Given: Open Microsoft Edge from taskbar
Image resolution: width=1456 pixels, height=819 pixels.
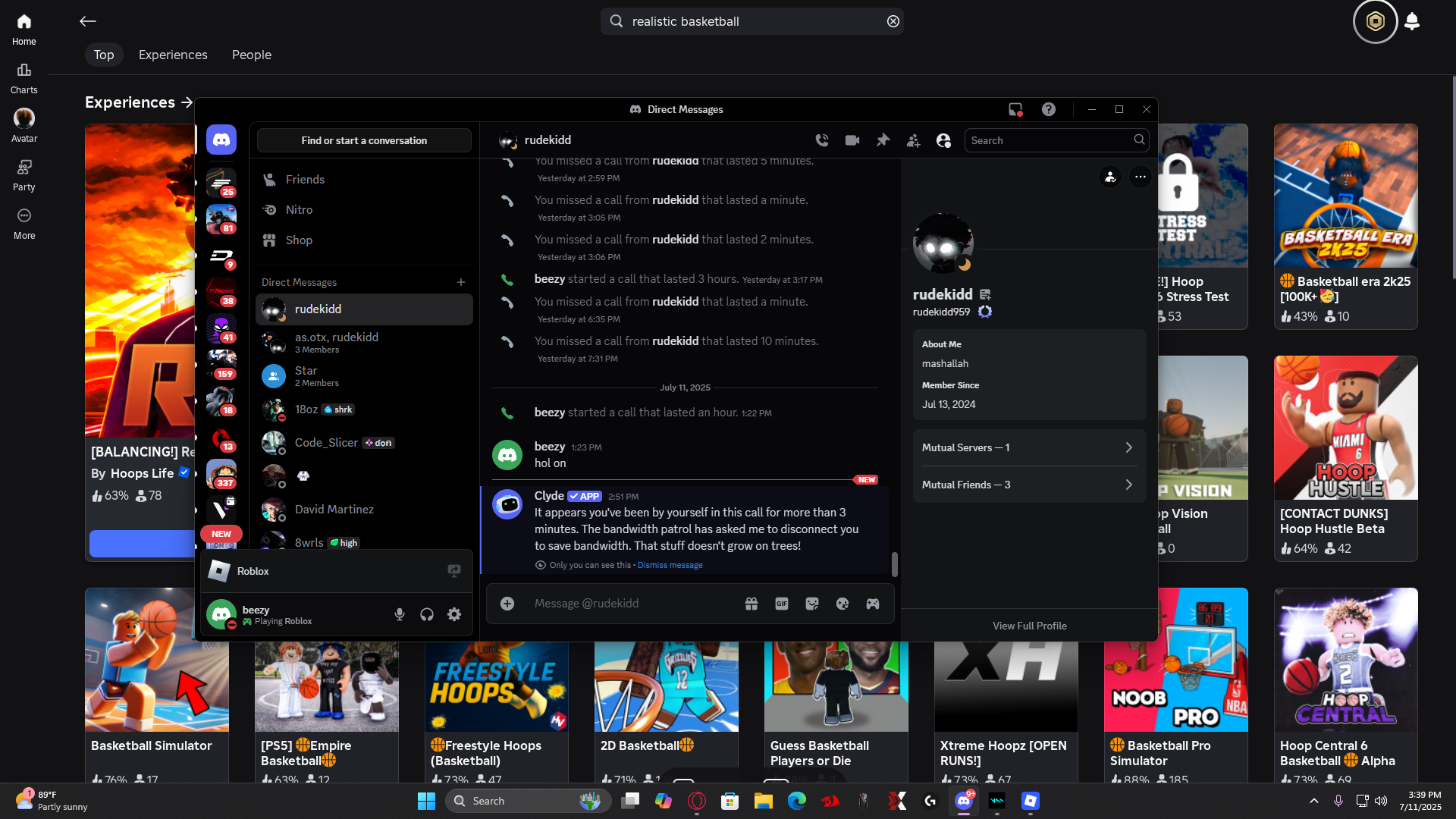Looking at the screenshot, I should pos(796,801).
